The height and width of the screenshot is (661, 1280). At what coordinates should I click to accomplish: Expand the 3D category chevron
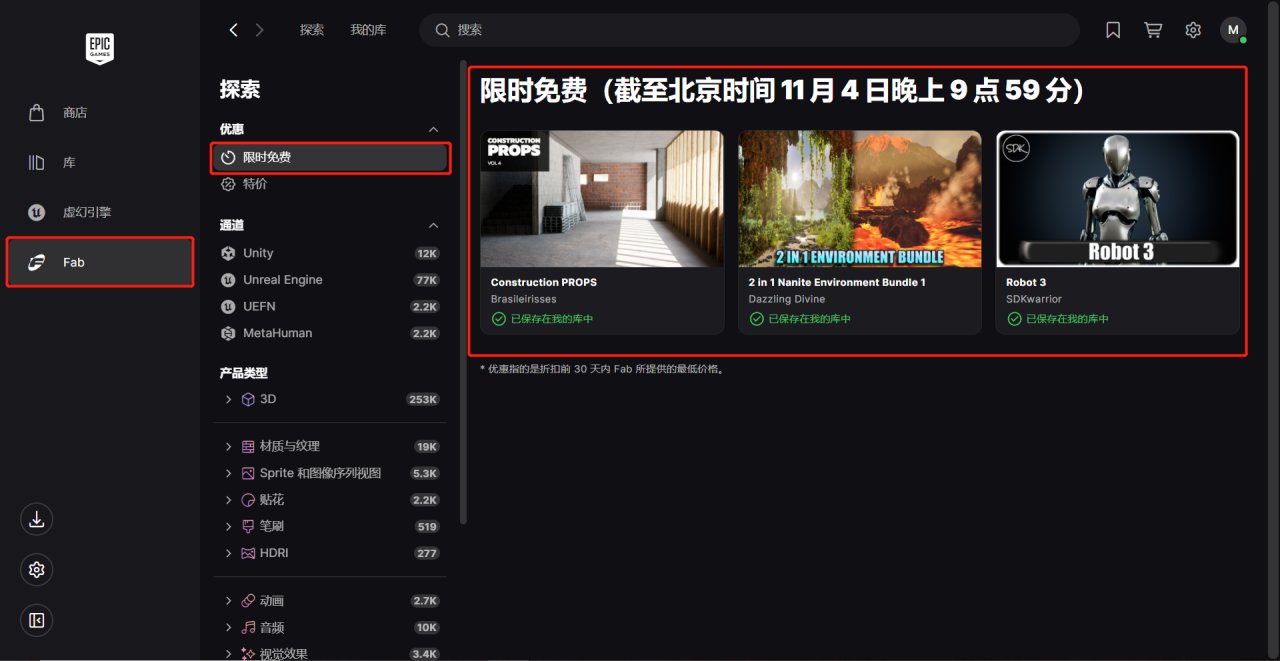228,399
